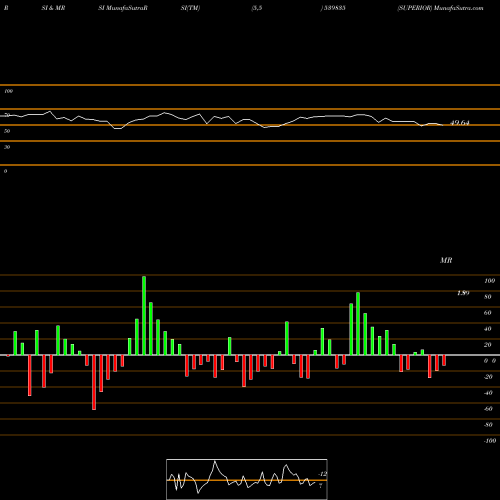This screenshot has height=500, width=500.
Task: Click the 50 label on the RSI axis
Action: tap(7, 131)
